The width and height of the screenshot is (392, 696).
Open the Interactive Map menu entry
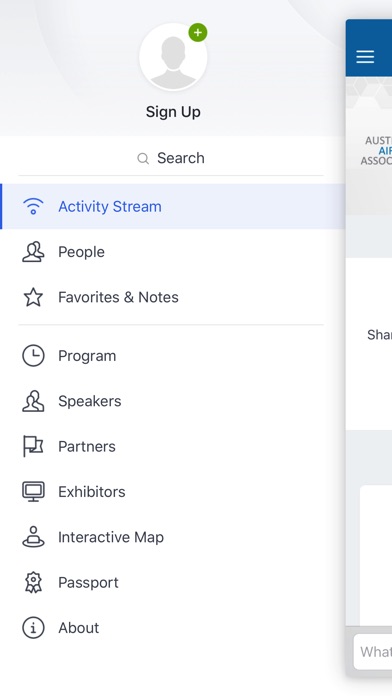point(171,537)
